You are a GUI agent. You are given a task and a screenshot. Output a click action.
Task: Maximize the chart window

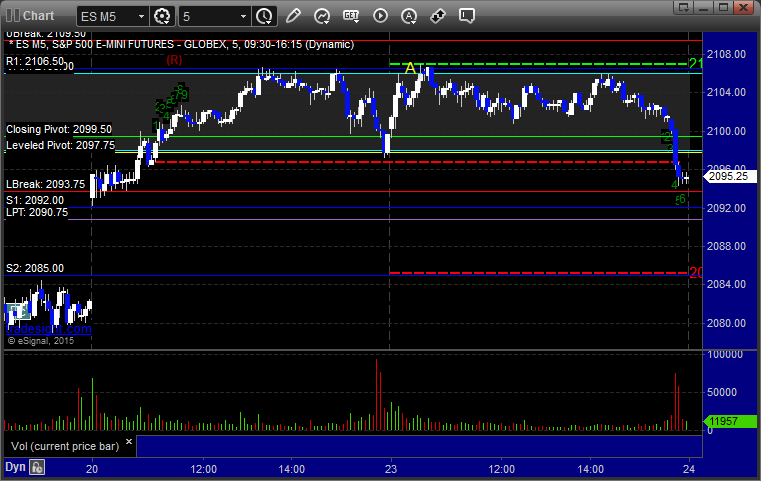(x=723, y=7)
